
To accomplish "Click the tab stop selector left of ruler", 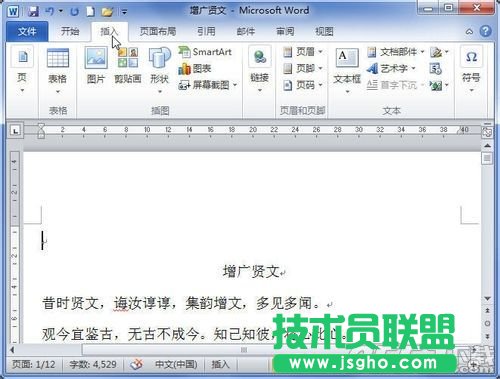I will click(15, 130).
